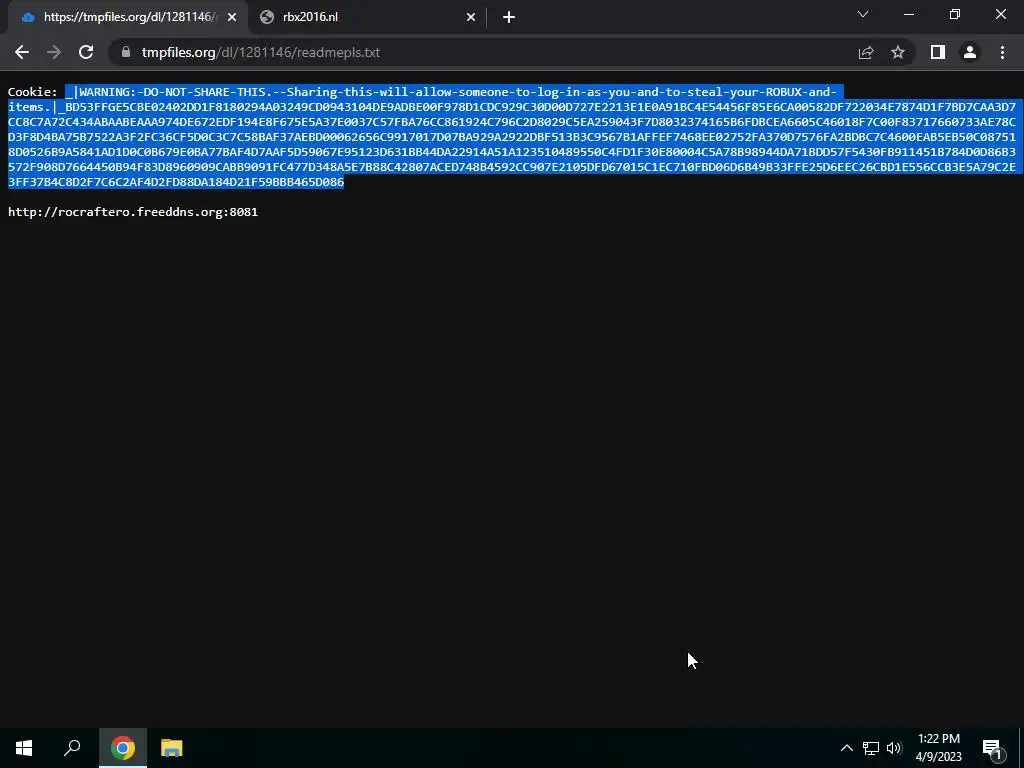1024x768 pixels.
Task: Click the WARNING-DO-NOT-SHARE-THIS text
Action: click(x=175, y=92)
